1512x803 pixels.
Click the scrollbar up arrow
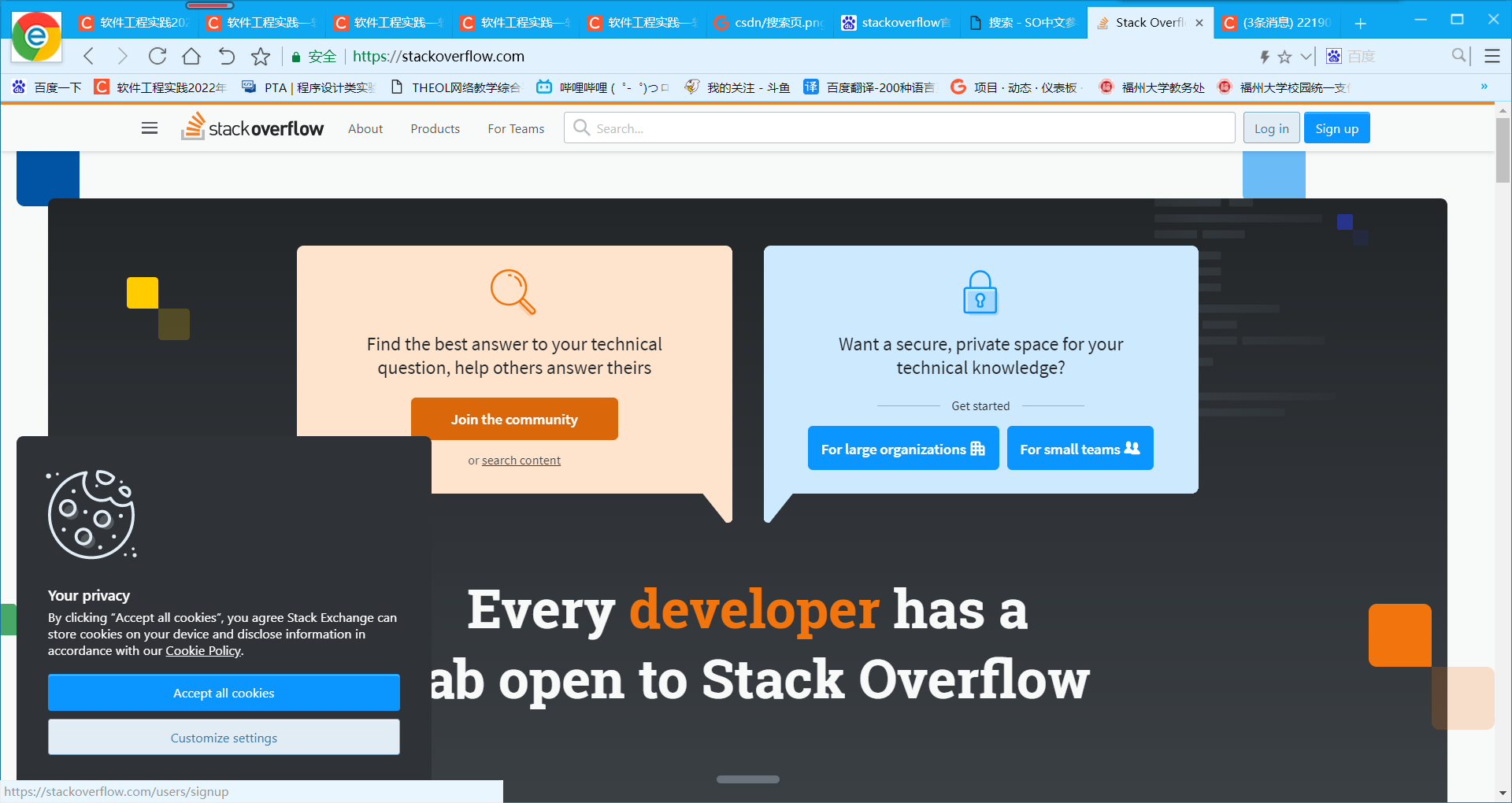coord(1503,111)
